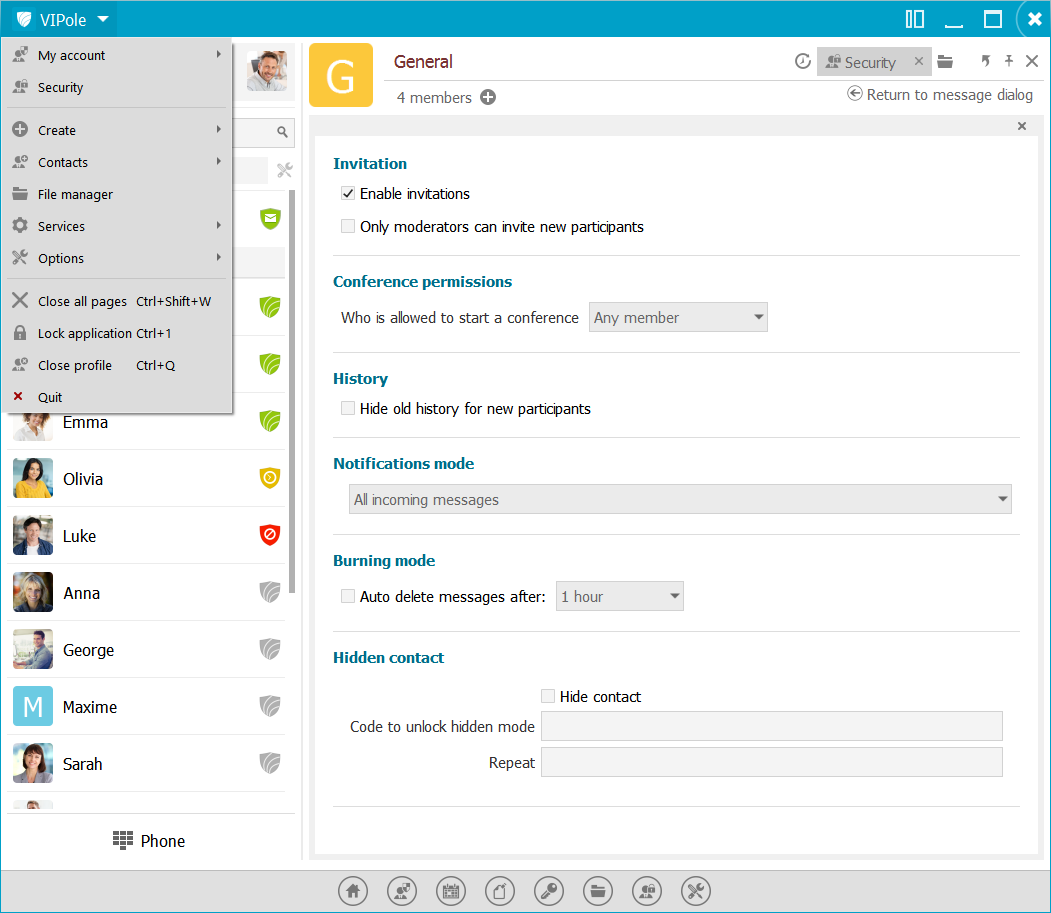Open password manager key icon

tap(548, 891)
